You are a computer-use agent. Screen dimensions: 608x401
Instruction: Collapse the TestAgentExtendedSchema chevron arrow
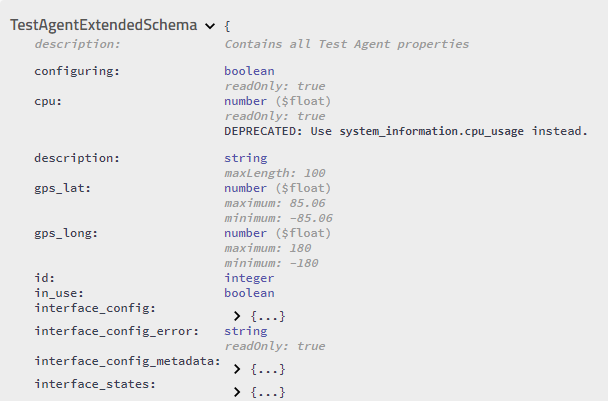[x=209, y=26]
